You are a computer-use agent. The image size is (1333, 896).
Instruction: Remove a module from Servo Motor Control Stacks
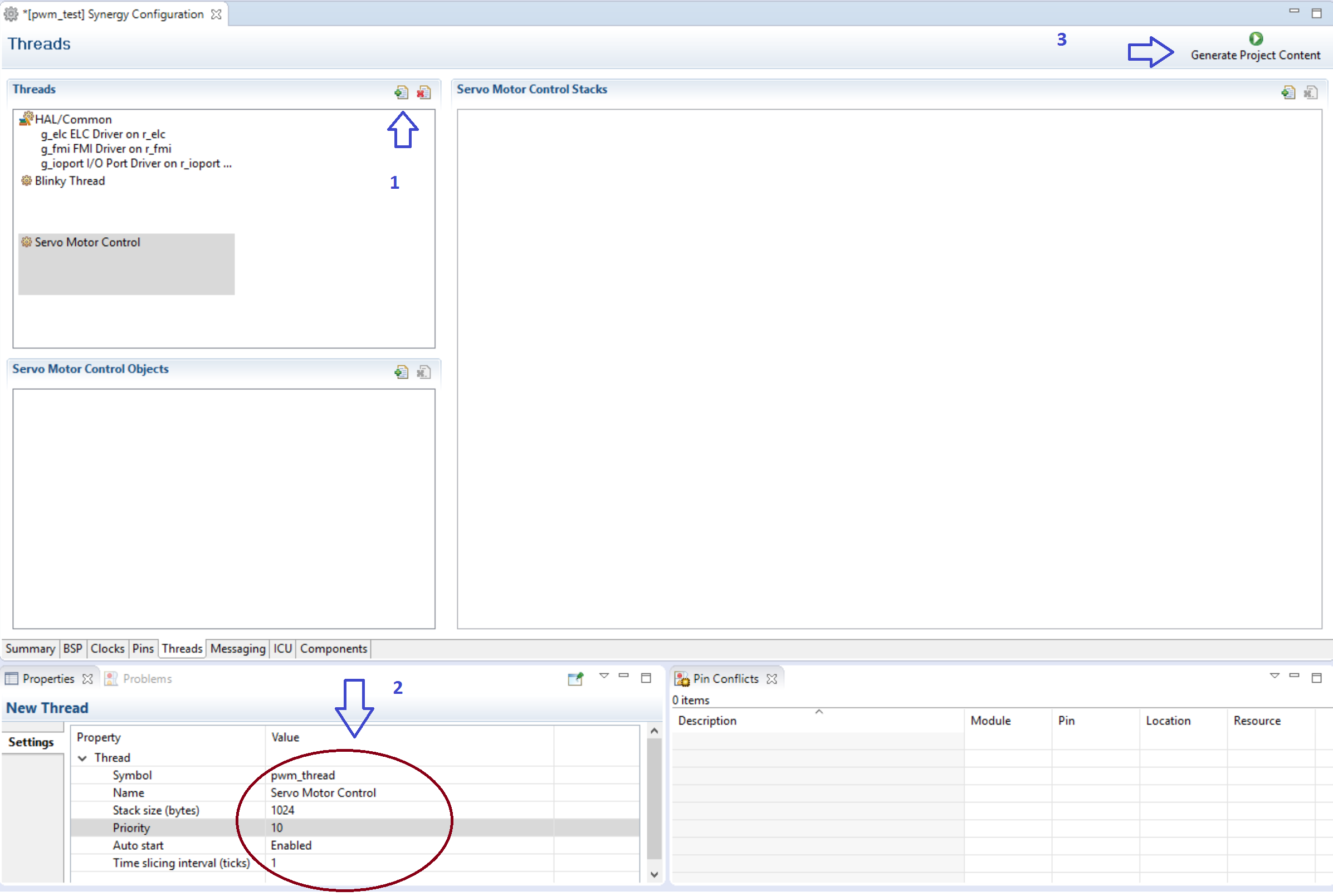click(1312, 92)
